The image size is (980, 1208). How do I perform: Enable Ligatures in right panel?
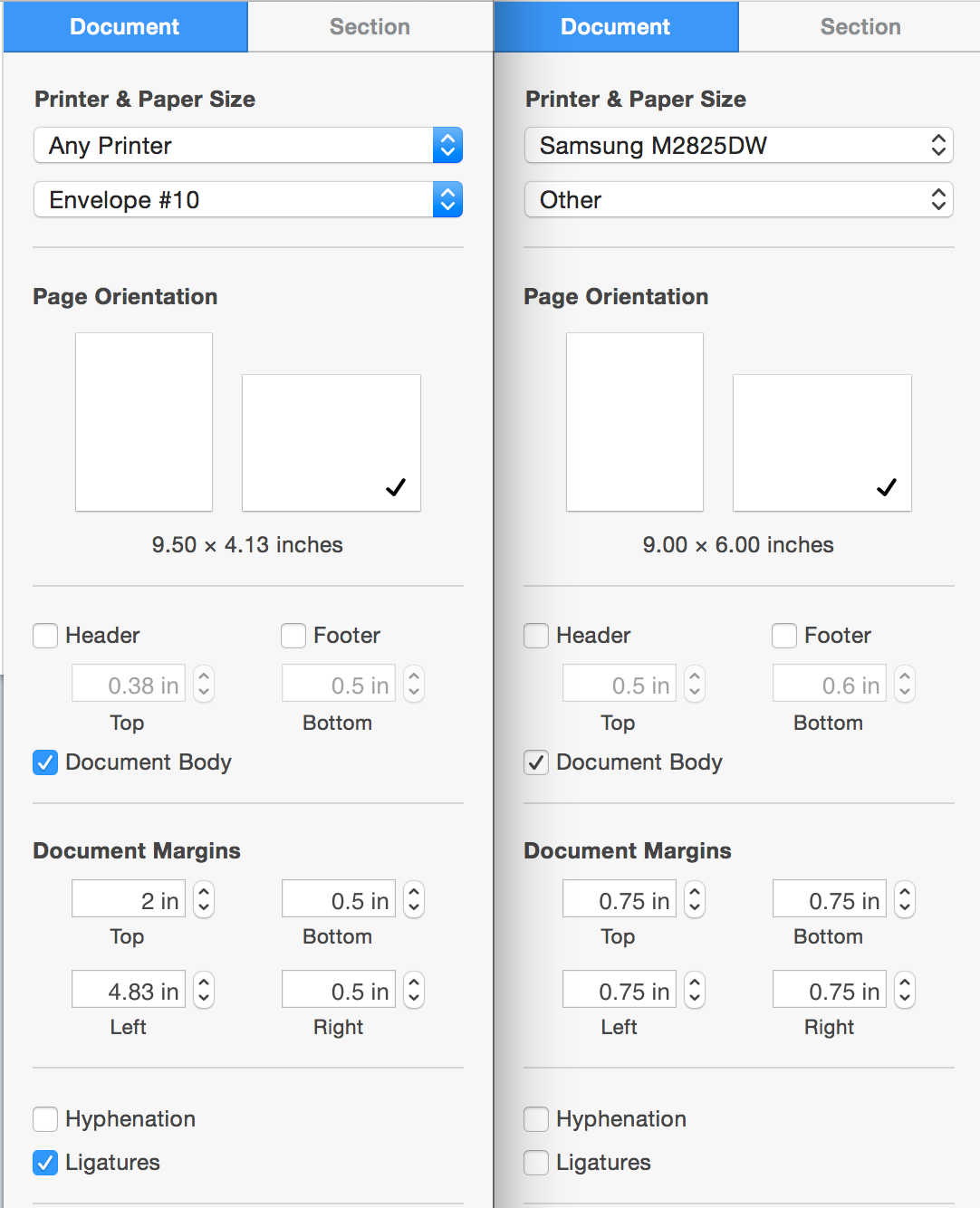tap(536, 1163)
